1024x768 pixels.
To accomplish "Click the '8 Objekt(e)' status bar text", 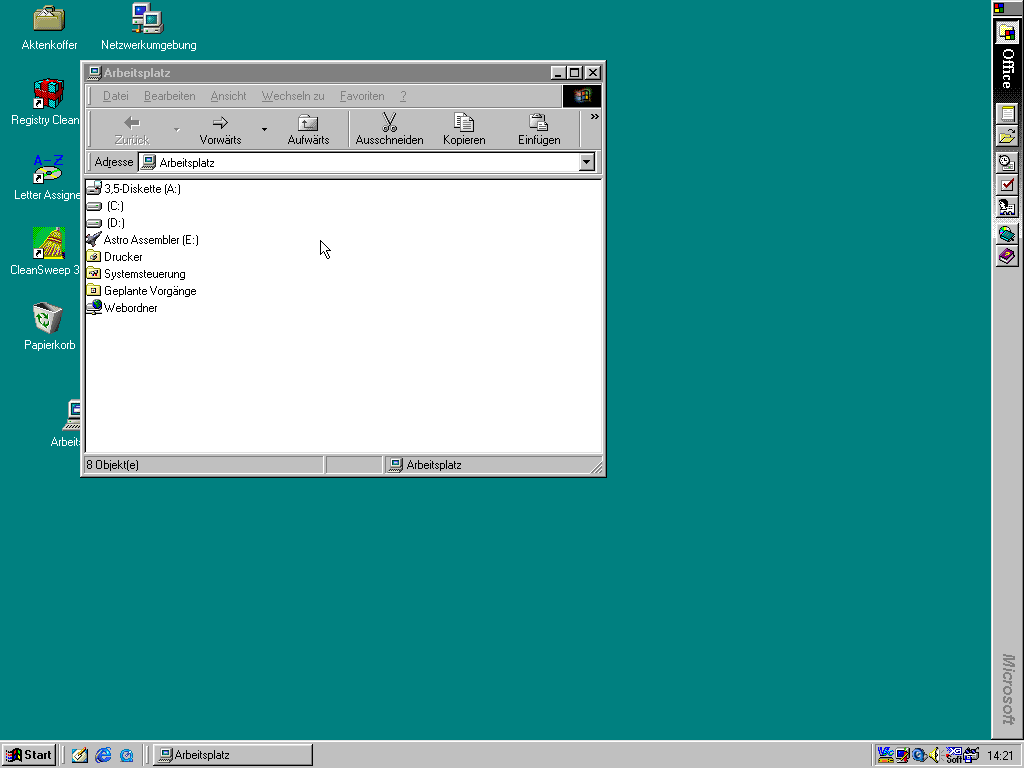I will tap(112, 465).
